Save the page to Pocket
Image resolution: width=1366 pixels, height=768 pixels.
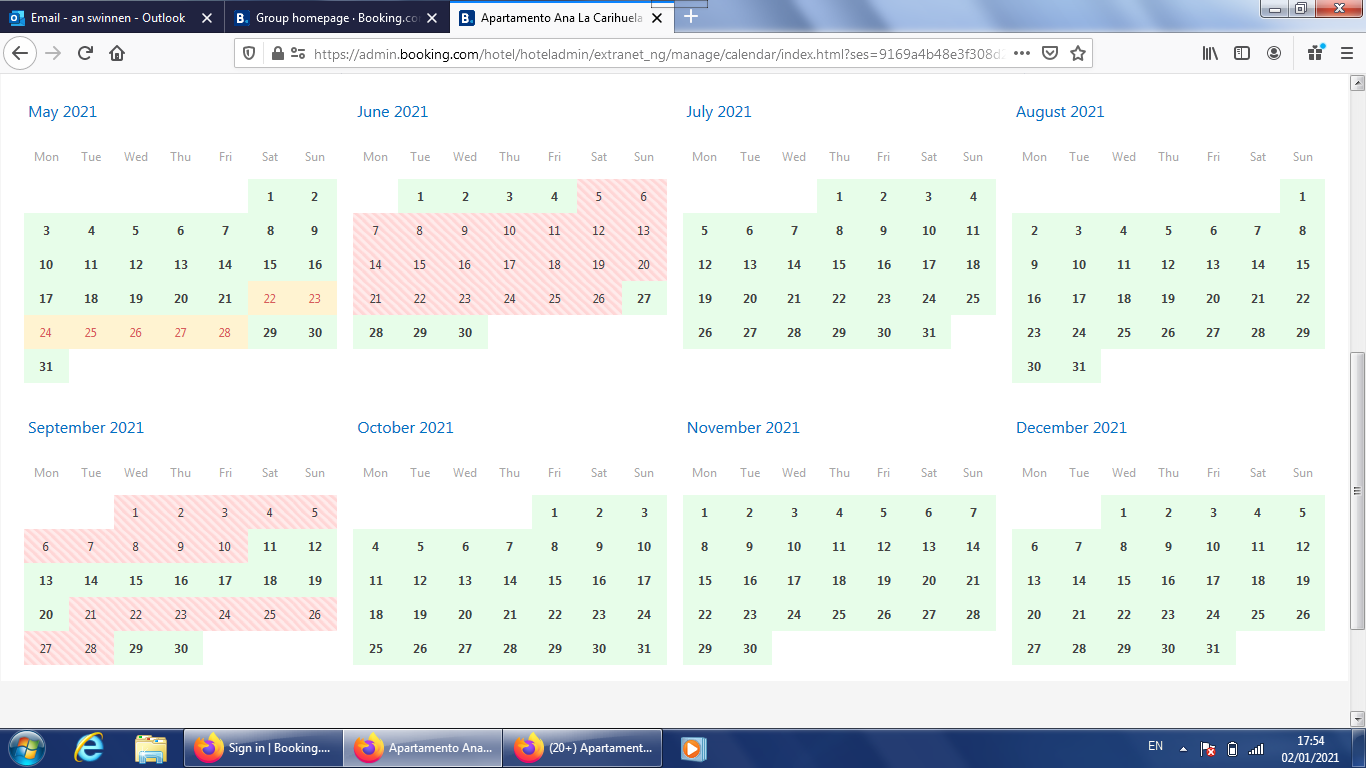click(1050, 54)
